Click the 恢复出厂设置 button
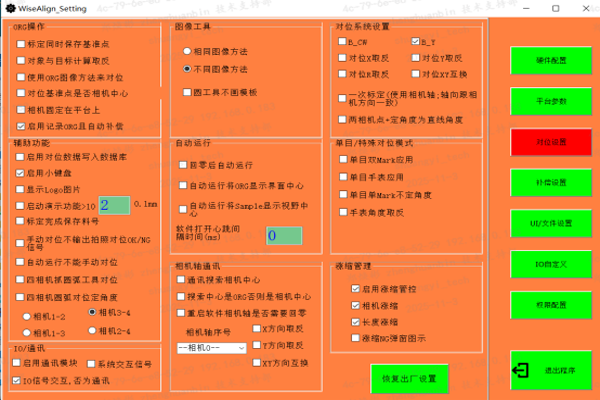The width and height of the screenshot is (600, 400). coord(409,379)
